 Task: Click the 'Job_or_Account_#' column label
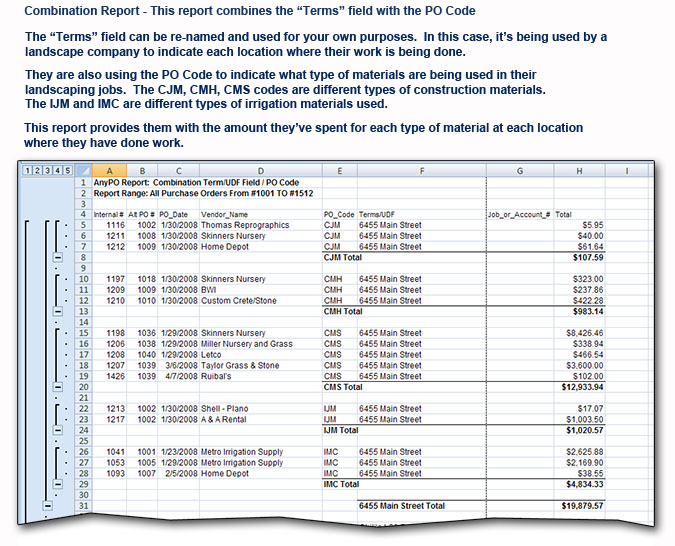point(519,214)
